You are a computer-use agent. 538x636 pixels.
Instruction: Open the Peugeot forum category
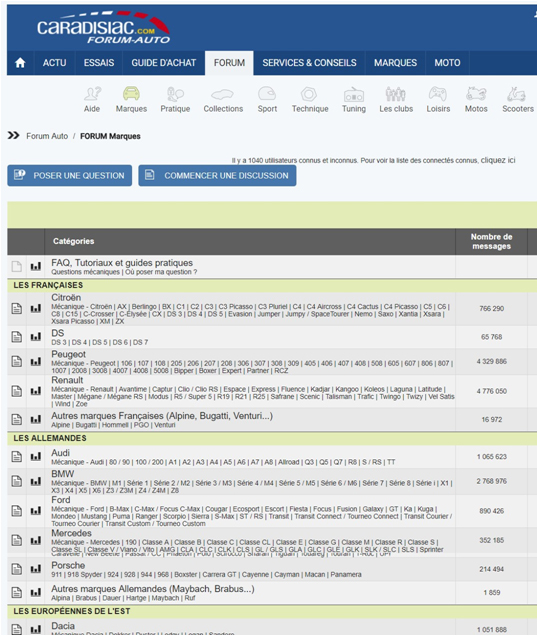(x=69, y=355)
